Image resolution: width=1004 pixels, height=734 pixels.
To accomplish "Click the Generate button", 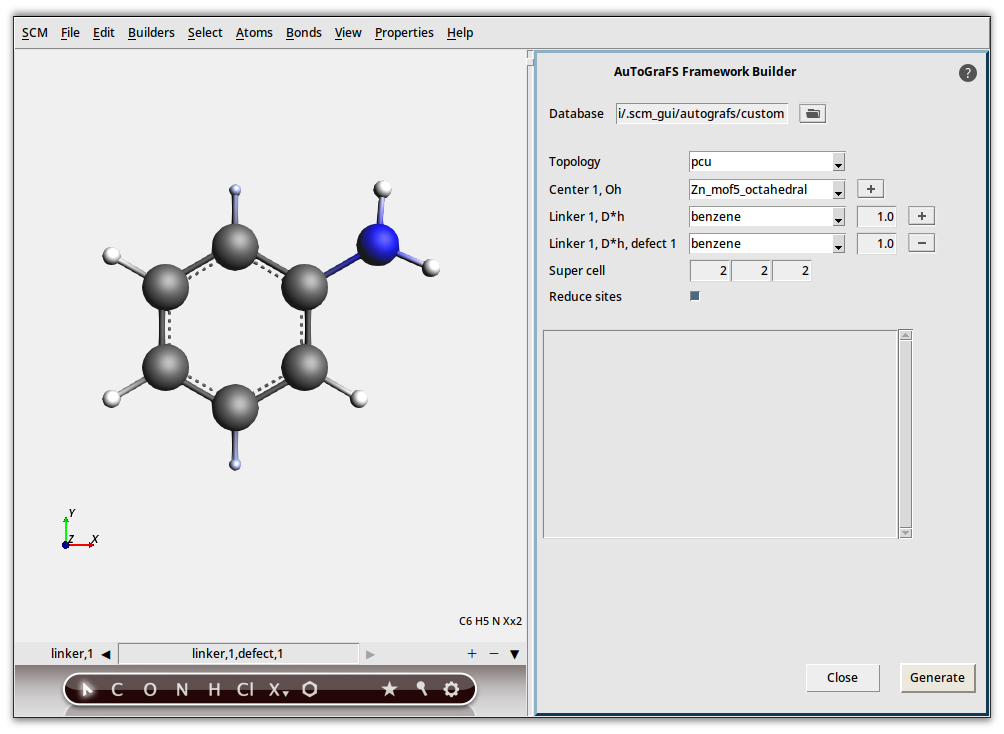I will coord(937,677).
